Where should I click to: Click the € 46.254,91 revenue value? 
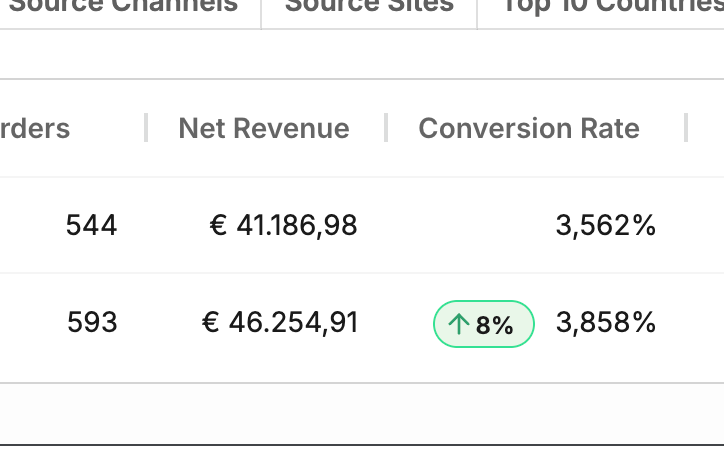[280, 323]
